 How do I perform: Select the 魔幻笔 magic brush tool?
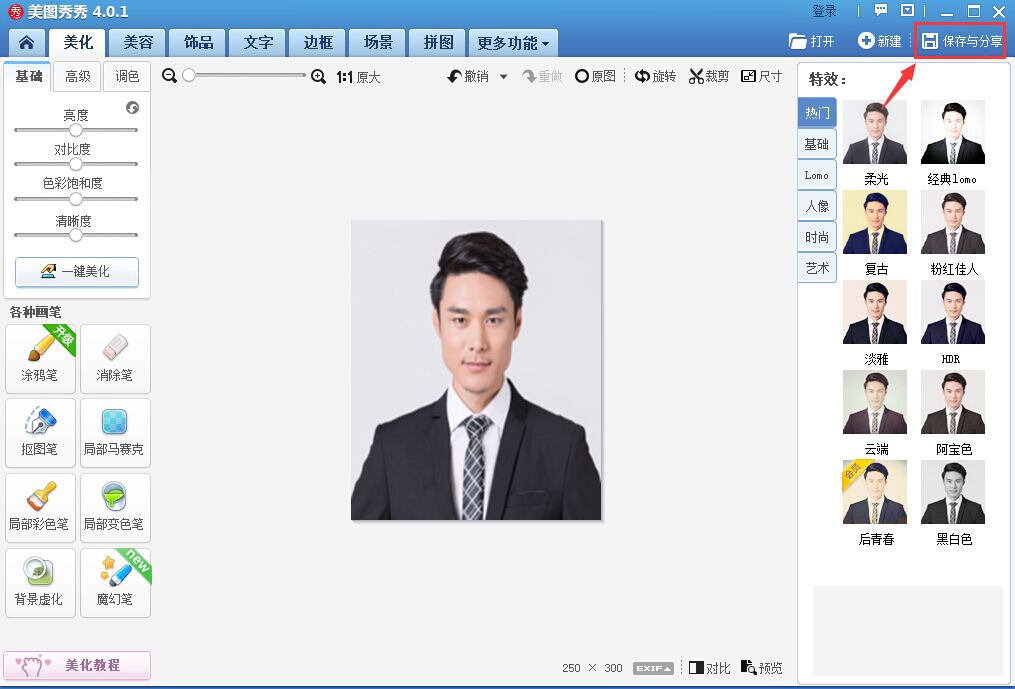point(115,582)
